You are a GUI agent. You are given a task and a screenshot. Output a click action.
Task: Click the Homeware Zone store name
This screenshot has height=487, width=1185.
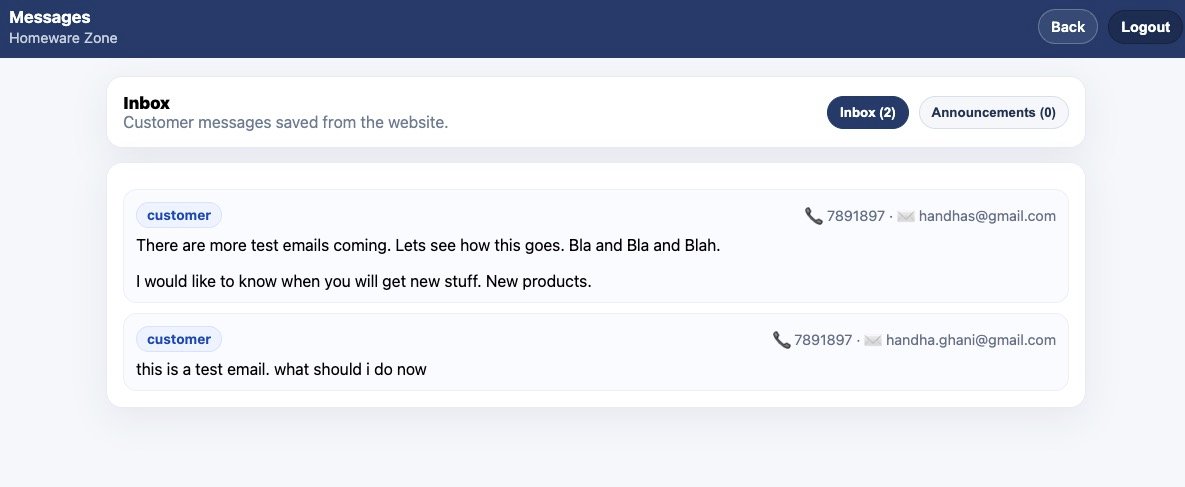point(63,38)
